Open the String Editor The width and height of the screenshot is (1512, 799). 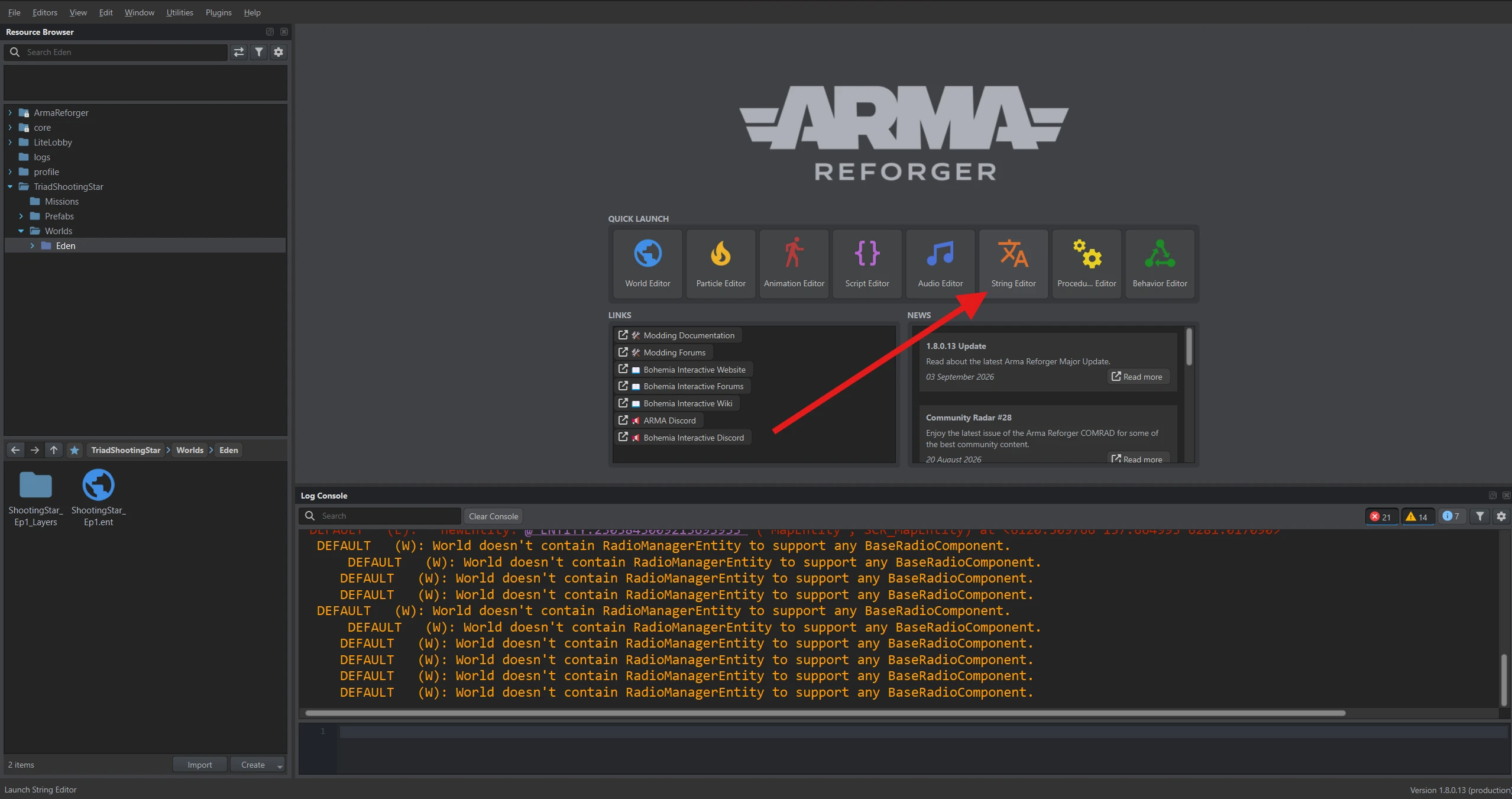point(1014,264)
